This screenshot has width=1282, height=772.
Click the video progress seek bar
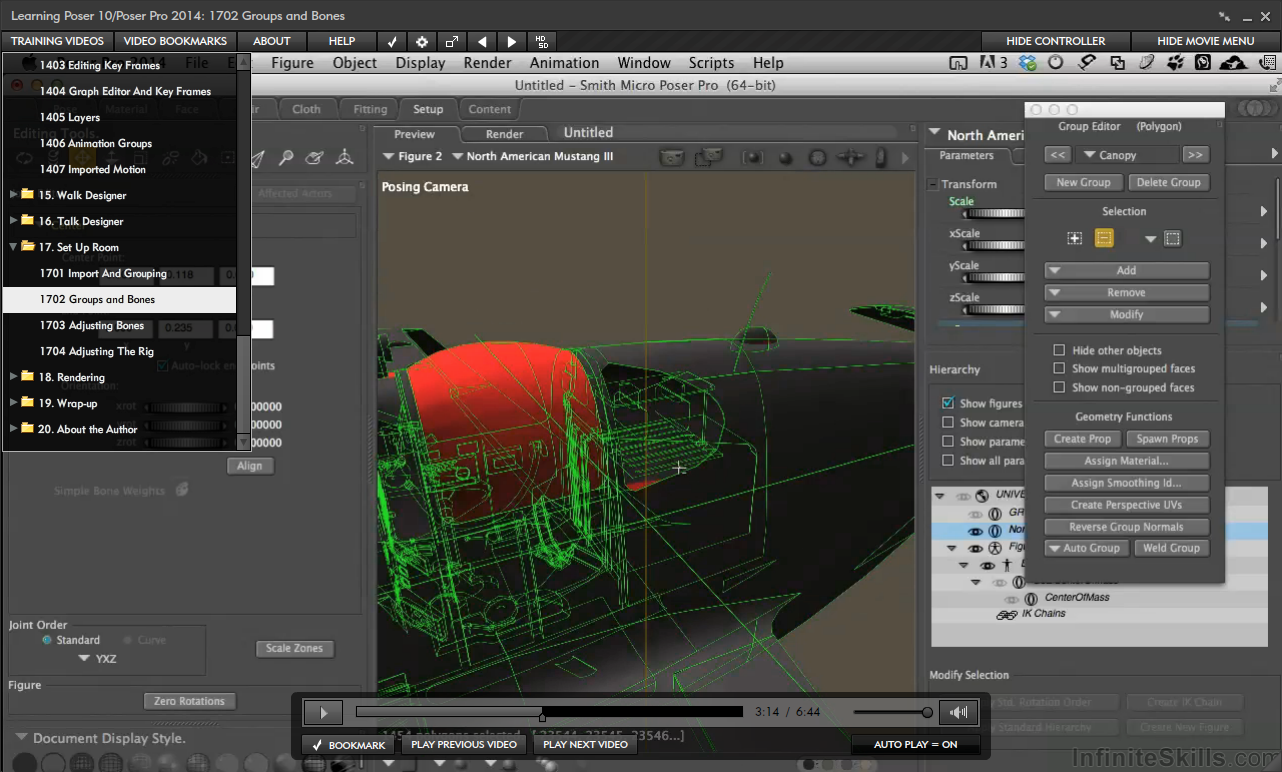pyautogui.click(x=549, y=712)
